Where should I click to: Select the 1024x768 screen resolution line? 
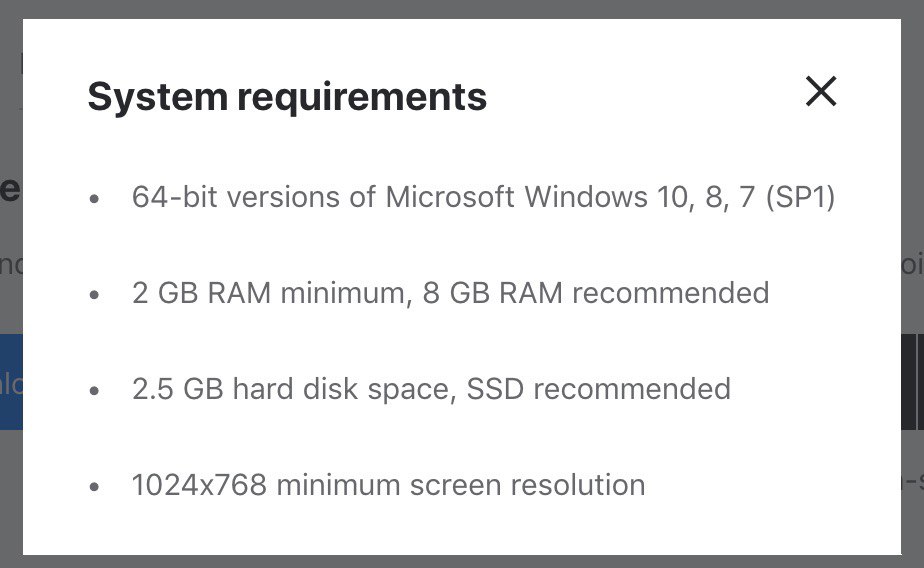tap(388, 486)
